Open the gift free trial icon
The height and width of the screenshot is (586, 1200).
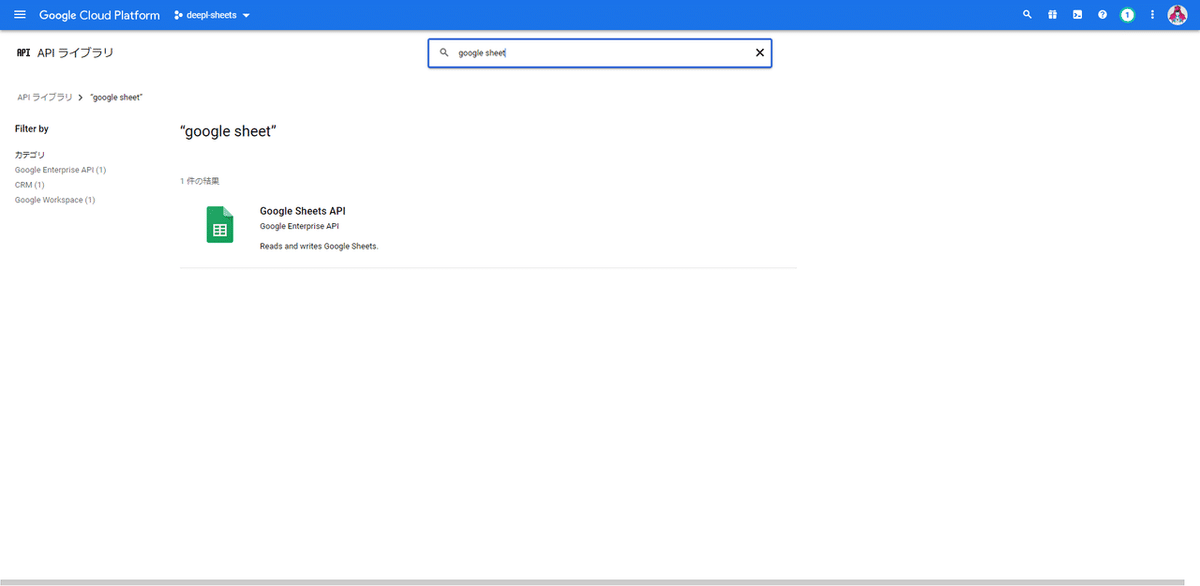pyautogui.click(x=1052, y=15)
